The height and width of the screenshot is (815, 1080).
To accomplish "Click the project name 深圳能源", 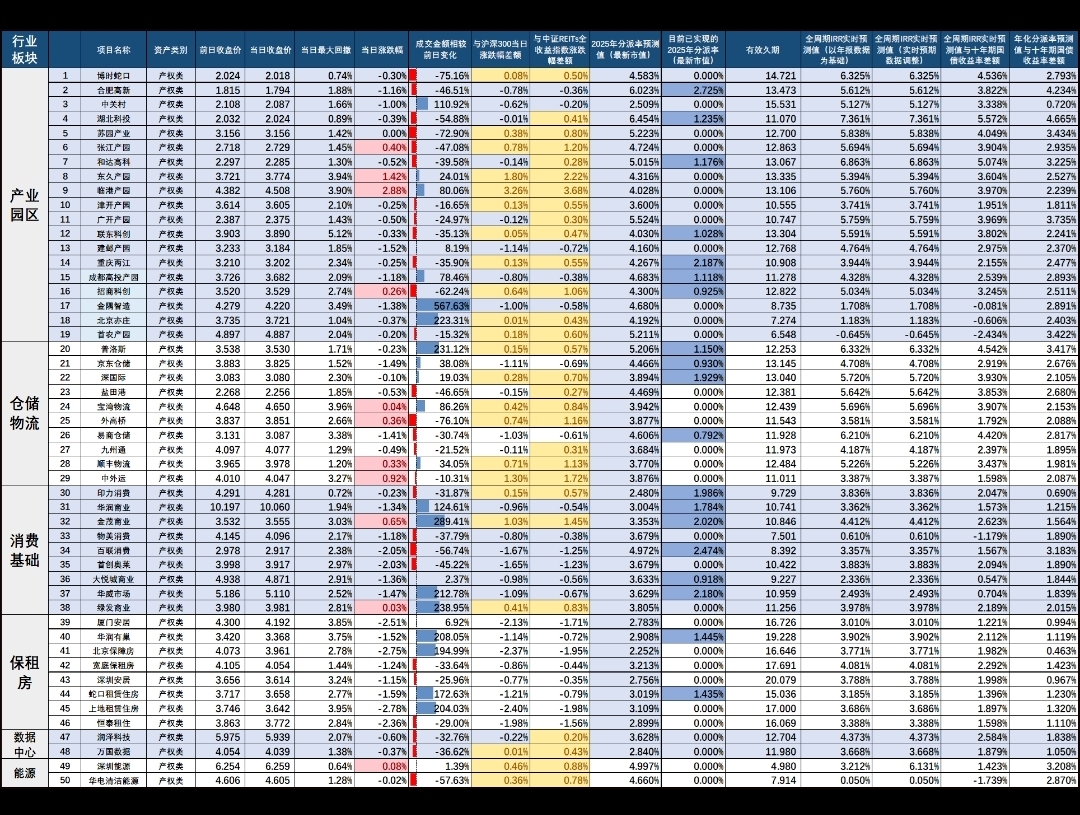I will (x=114, y=766).
